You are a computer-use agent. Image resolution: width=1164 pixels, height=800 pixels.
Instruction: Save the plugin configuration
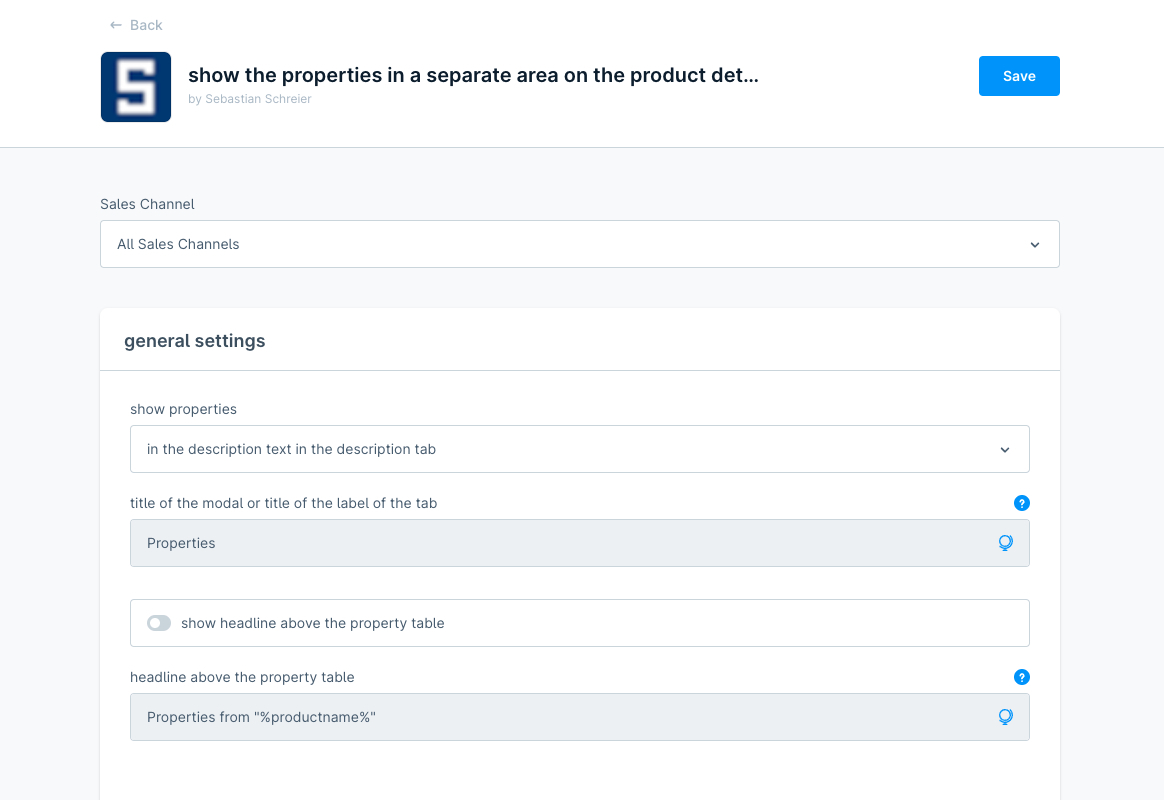1019,76
